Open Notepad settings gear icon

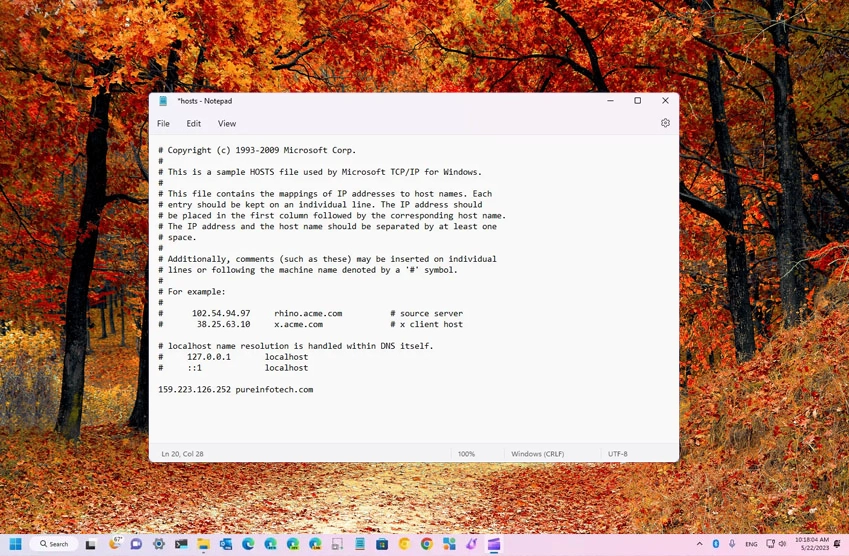click(x=665, y=123)
